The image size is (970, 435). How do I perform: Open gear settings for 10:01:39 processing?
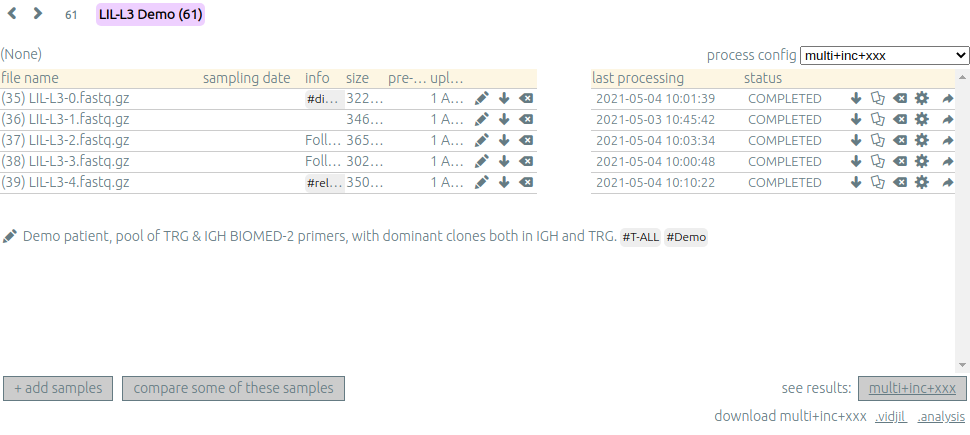pos(922,98)
